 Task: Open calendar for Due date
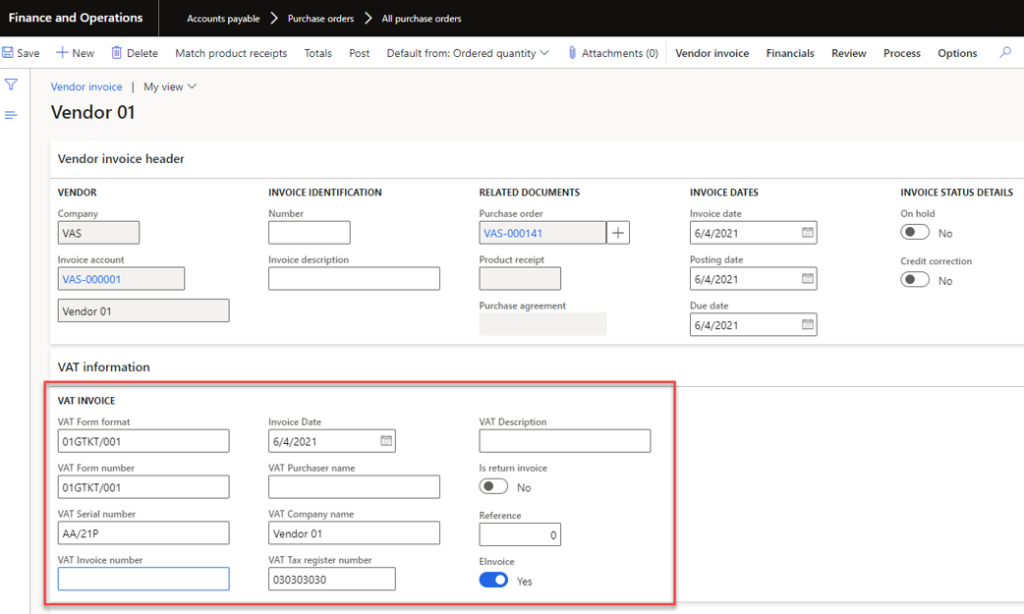(x=808, y=325)
